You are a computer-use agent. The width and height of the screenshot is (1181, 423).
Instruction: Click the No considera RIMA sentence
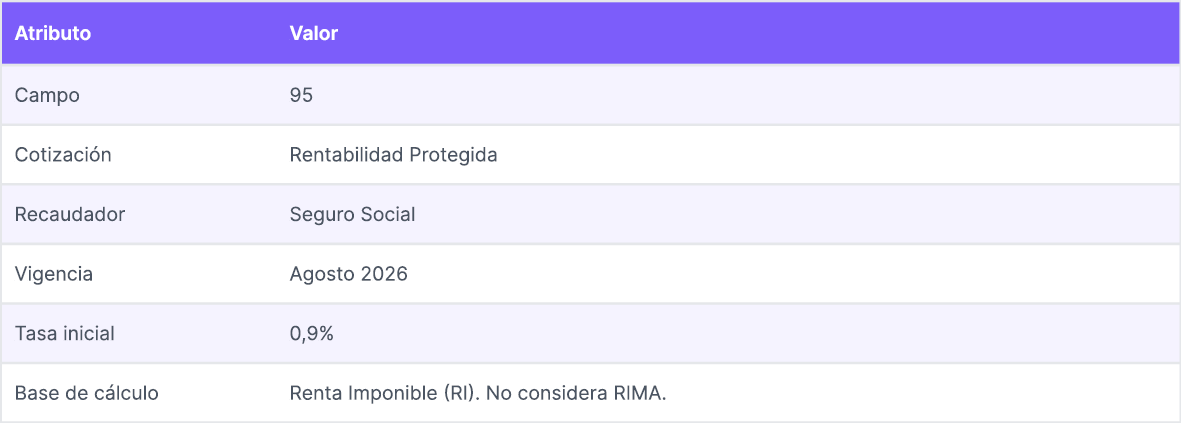tap(577, 394)
